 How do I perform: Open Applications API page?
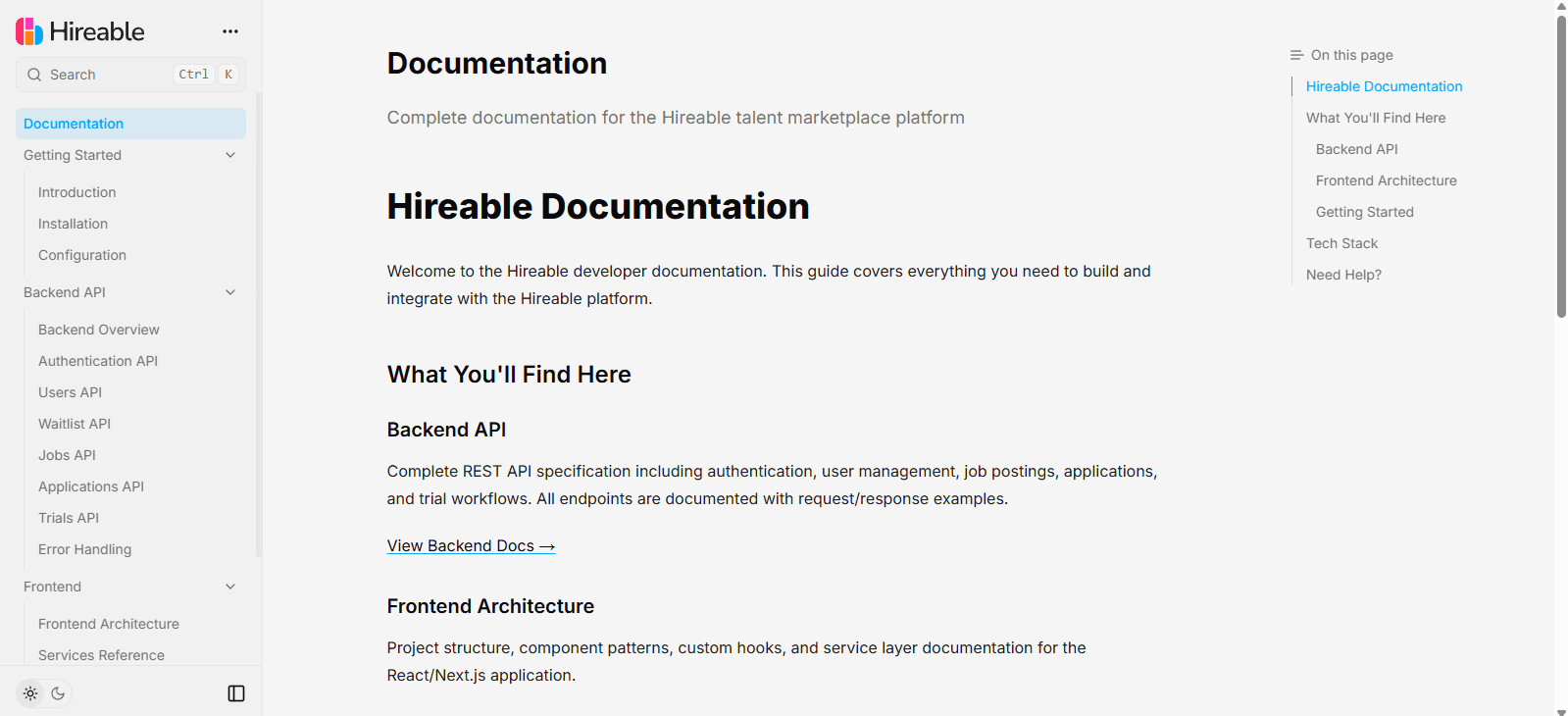91,486
